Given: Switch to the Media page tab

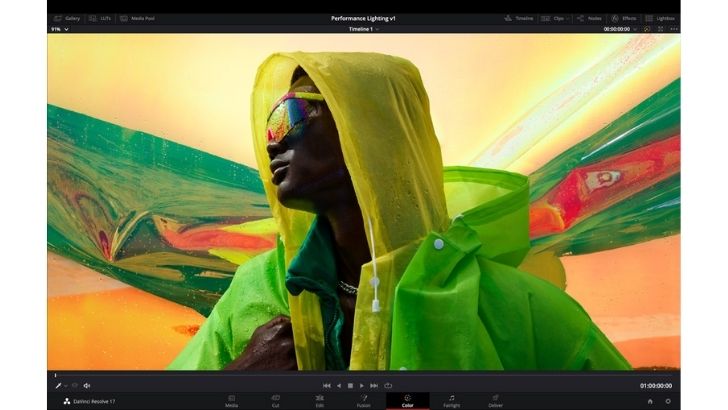Looking at the screenshot, I should (x=231, y=400).
